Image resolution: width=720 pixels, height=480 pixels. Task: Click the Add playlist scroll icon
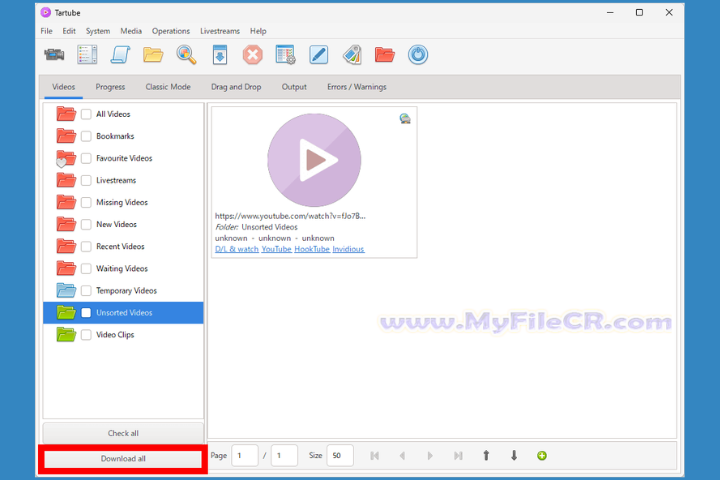(x=120, y=55)
